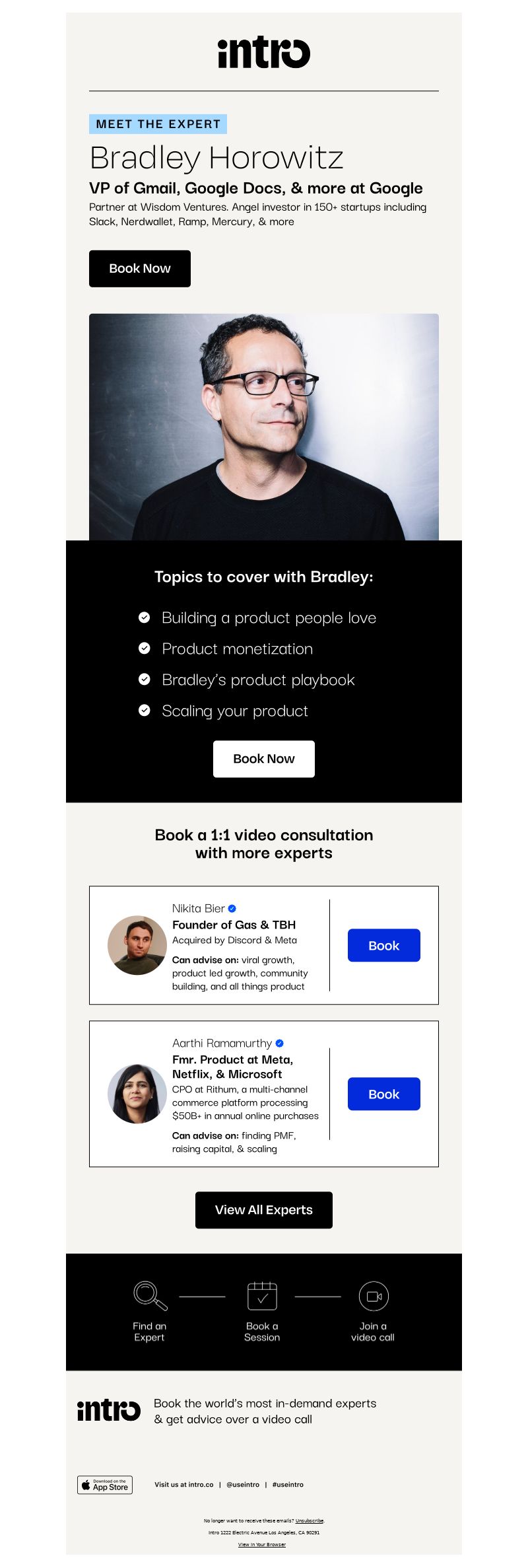Click the checkmark beside Building a product people love
Image resolution: width=528 pixels, height=1568 pixels.
coord(144,618)
